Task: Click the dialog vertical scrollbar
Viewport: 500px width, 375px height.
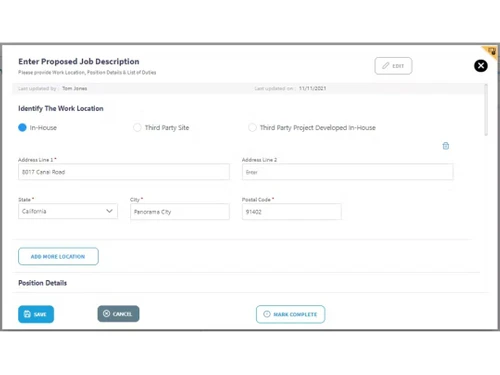Action: coord(486,110)
